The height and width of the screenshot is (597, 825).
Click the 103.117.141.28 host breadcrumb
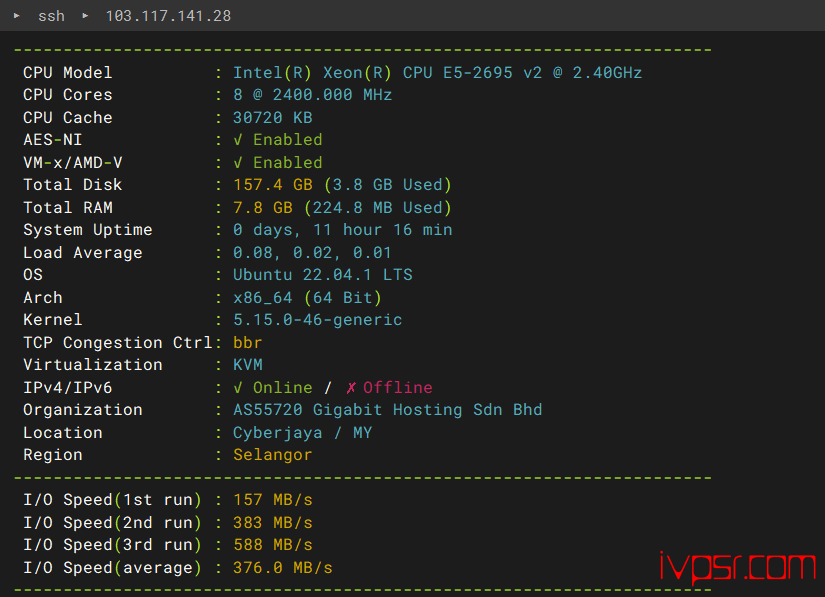pyautogui.click(x=168, y=16)
